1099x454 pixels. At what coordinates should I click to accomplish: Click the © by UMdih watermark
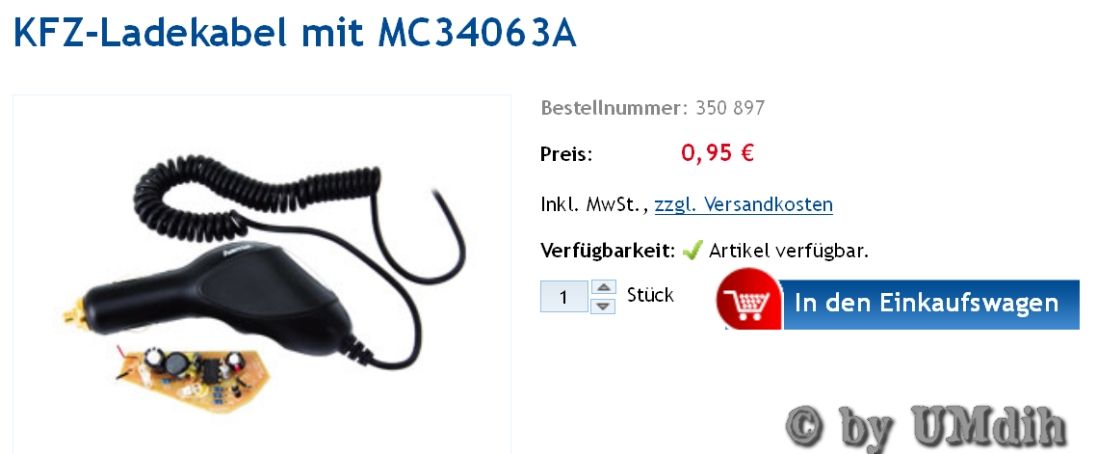tap(926, 425)
